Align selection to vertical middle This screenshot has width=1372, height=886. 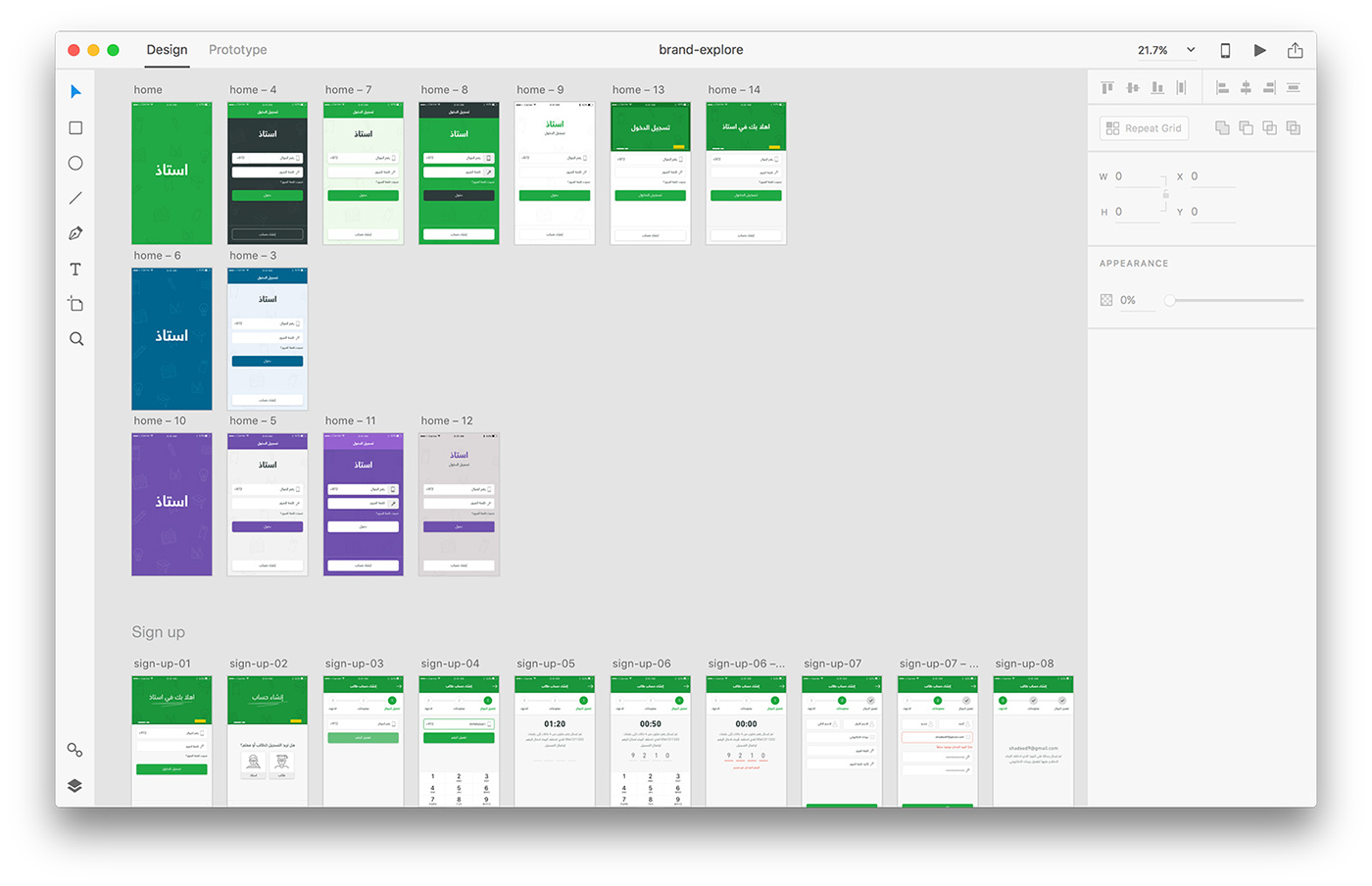pyautogui.click(x=1133, y=87)
